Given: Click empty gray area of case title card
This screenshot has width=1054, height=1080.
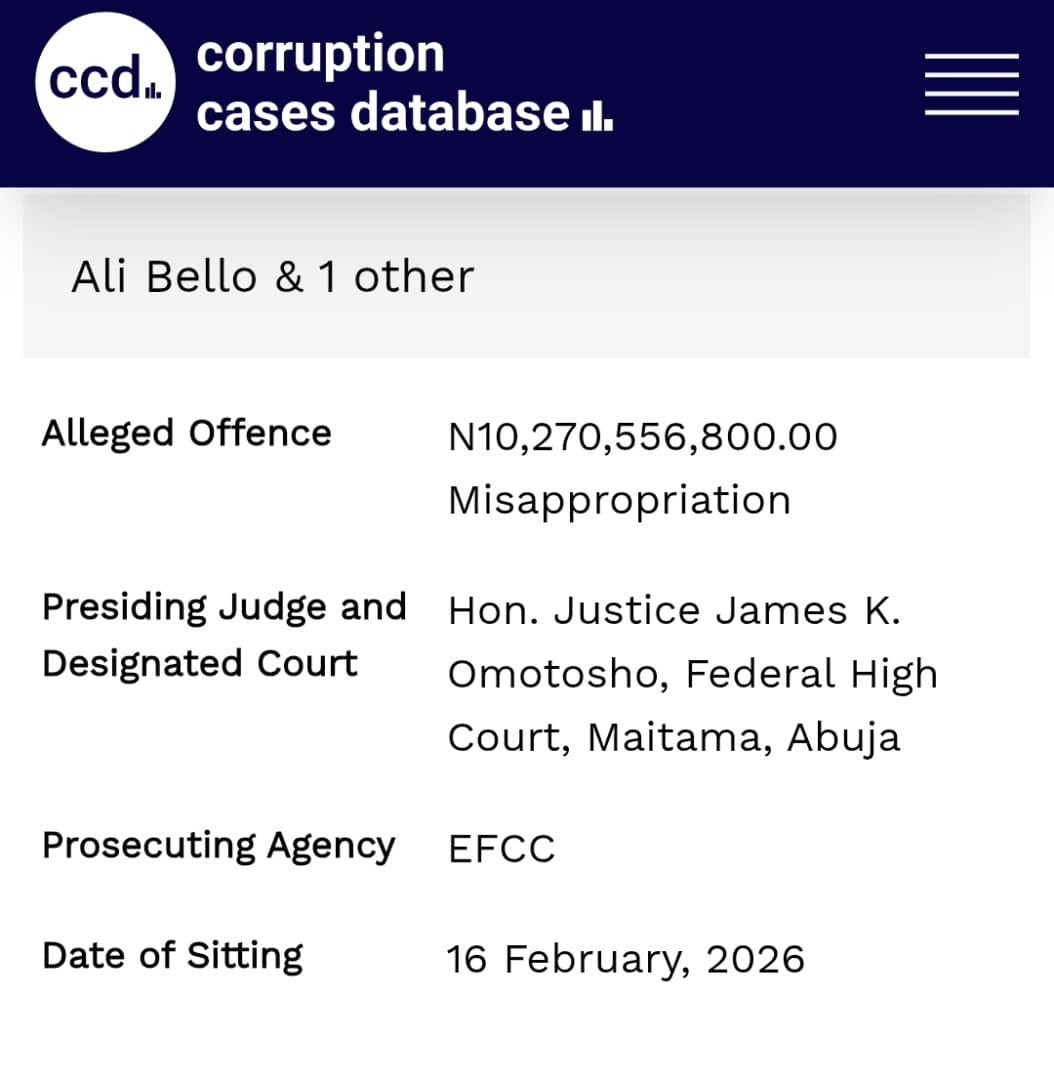Looking at the screenshot, I should (x=760, y=280).
